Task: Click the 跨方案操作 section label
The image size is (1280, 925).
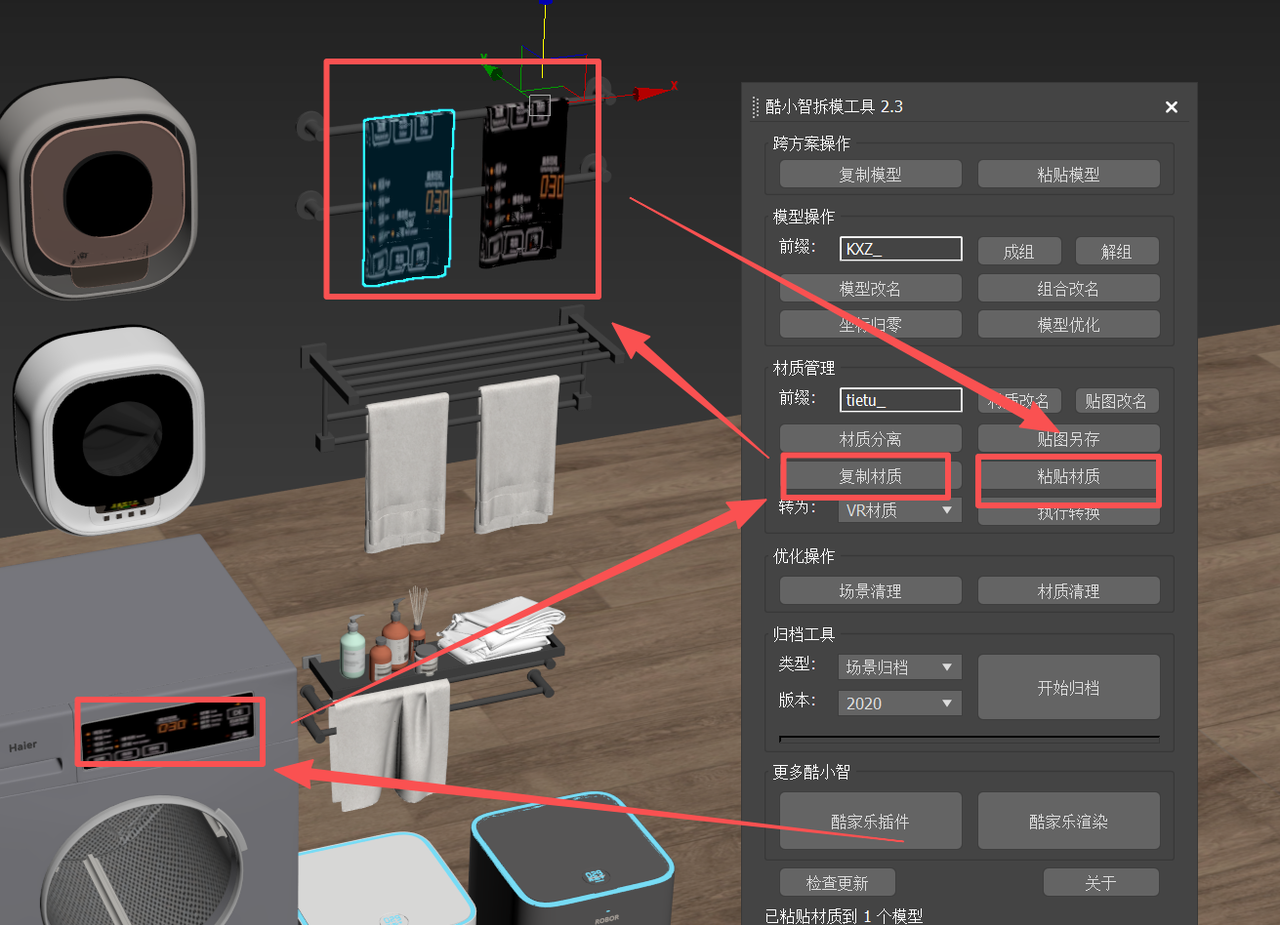Action: [811, 143]
